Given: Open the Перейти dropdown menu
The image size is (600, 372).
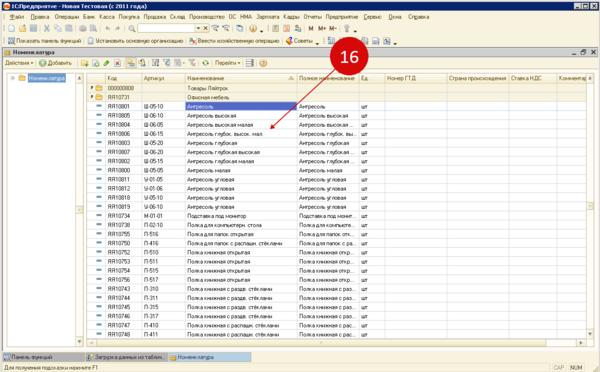Looking at the screenshot, I should point(228,63).
